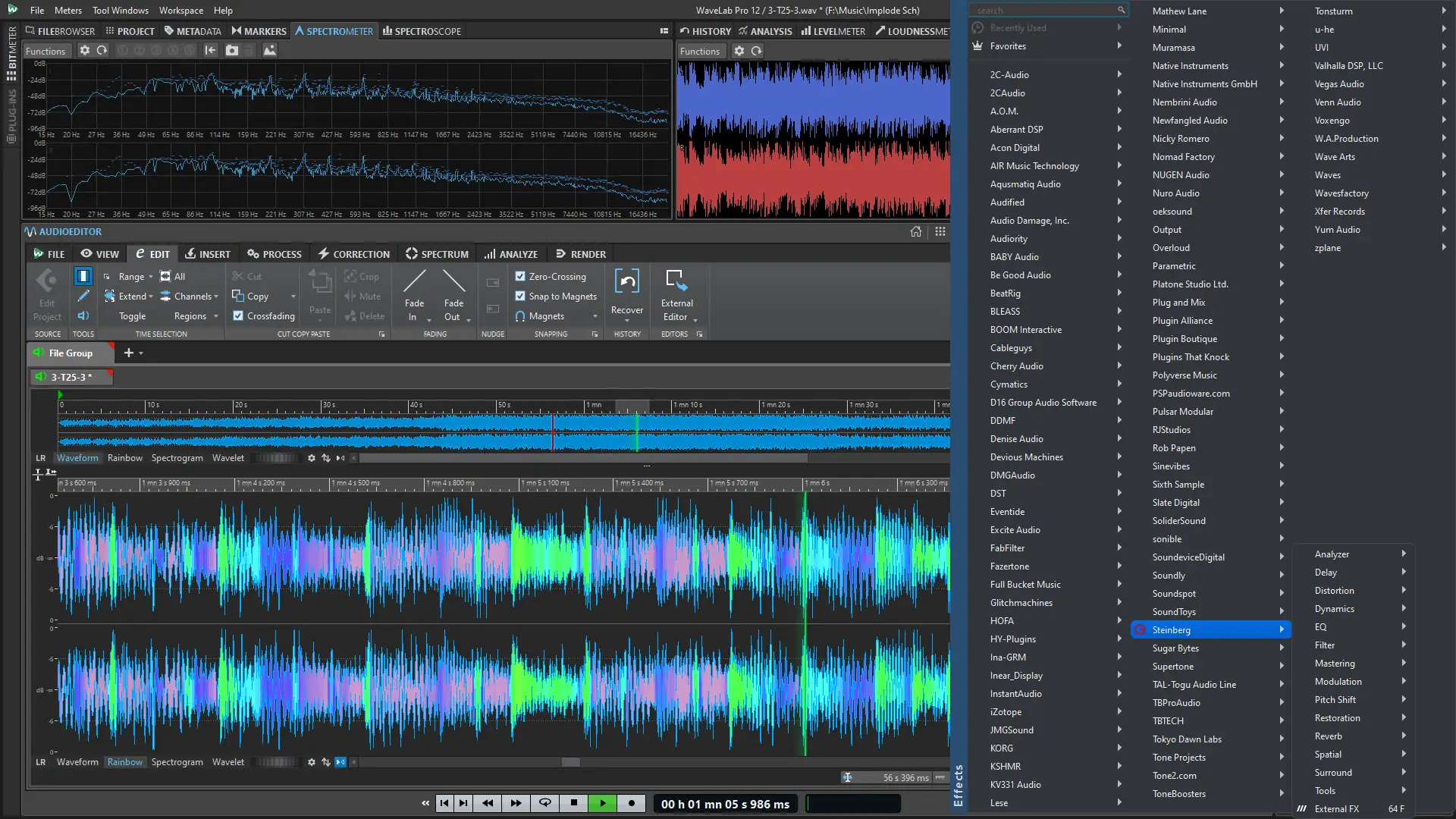Click the Record button in transport bar
The height and width of the screenshot is (819, 1456).
(632, 803)
